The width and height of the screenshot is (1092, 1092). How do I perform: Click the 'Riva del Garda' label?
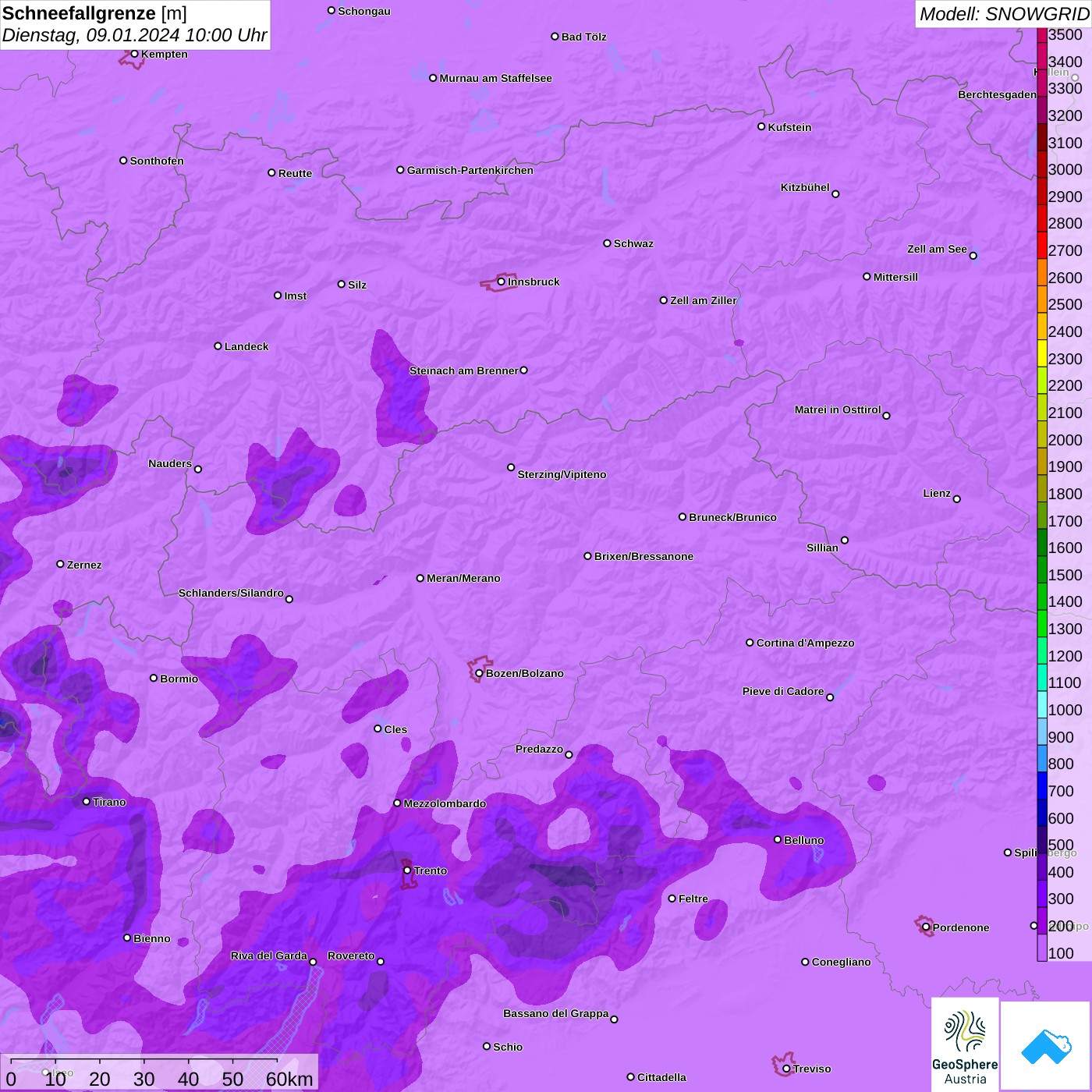pyautogui.click(x=269, y=955)
